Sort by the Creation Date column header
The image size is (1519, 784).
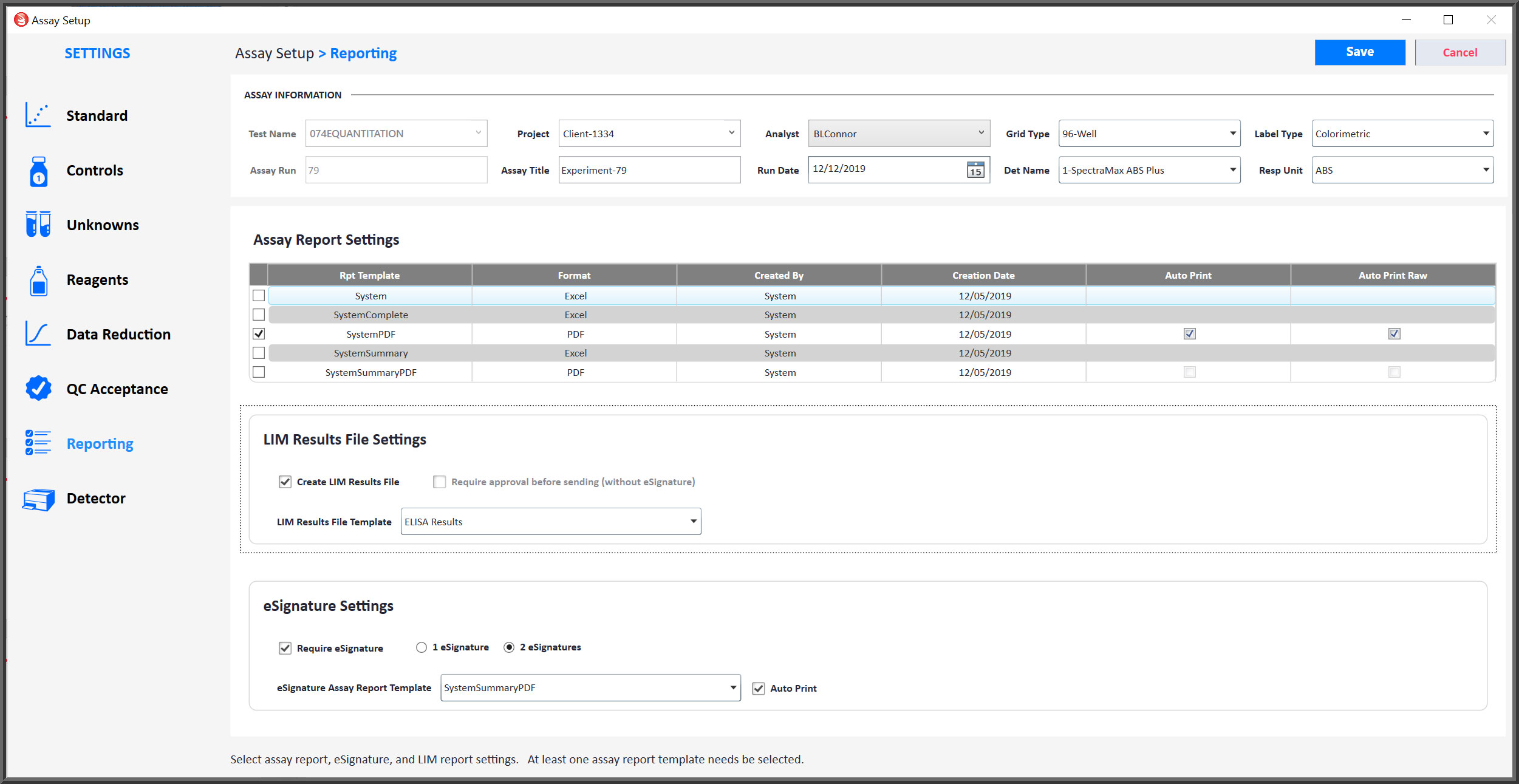tap(983, 275)
